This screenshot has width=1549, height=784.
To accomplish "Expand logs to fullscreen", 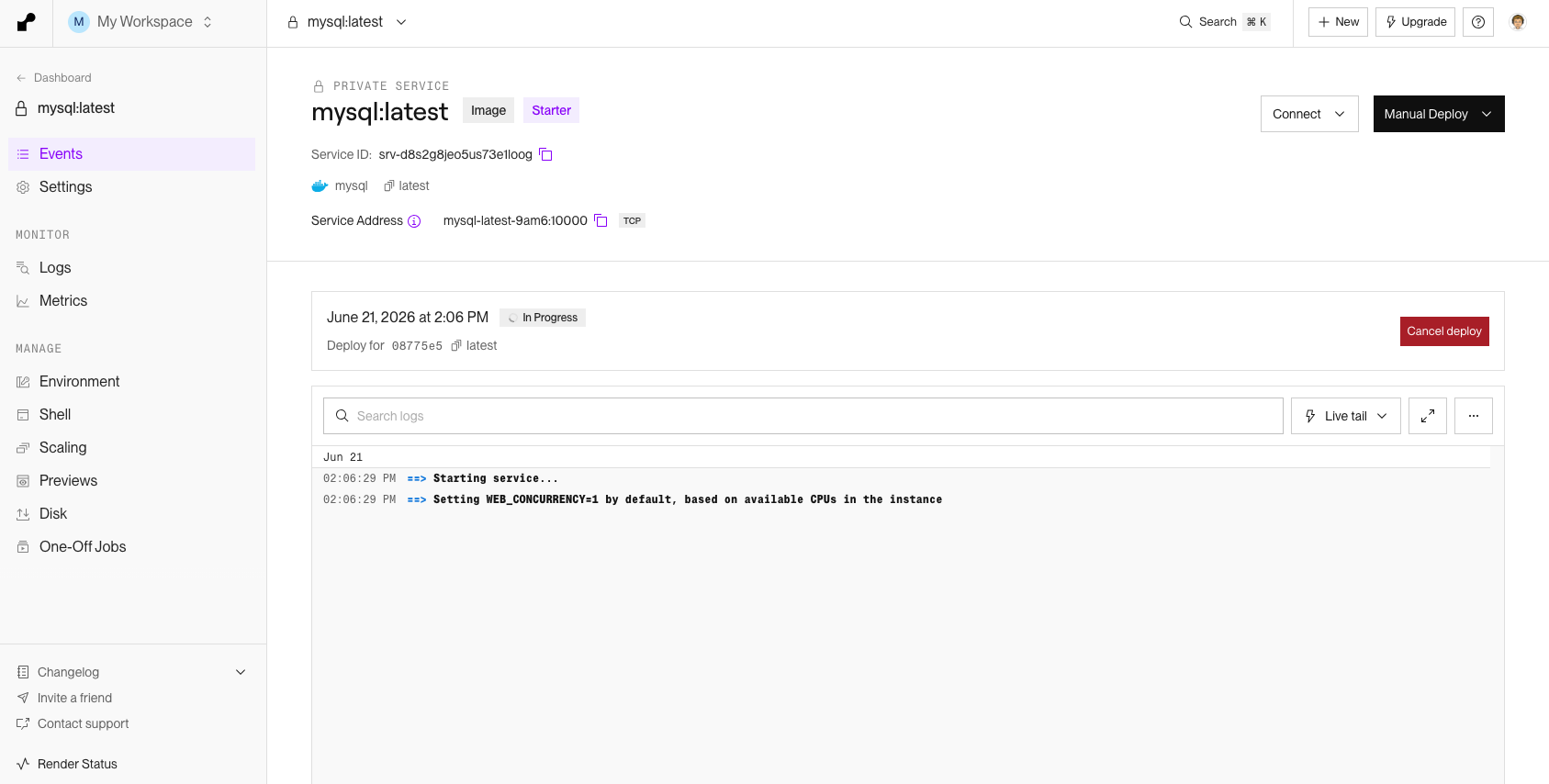I will pos(1428,416).
